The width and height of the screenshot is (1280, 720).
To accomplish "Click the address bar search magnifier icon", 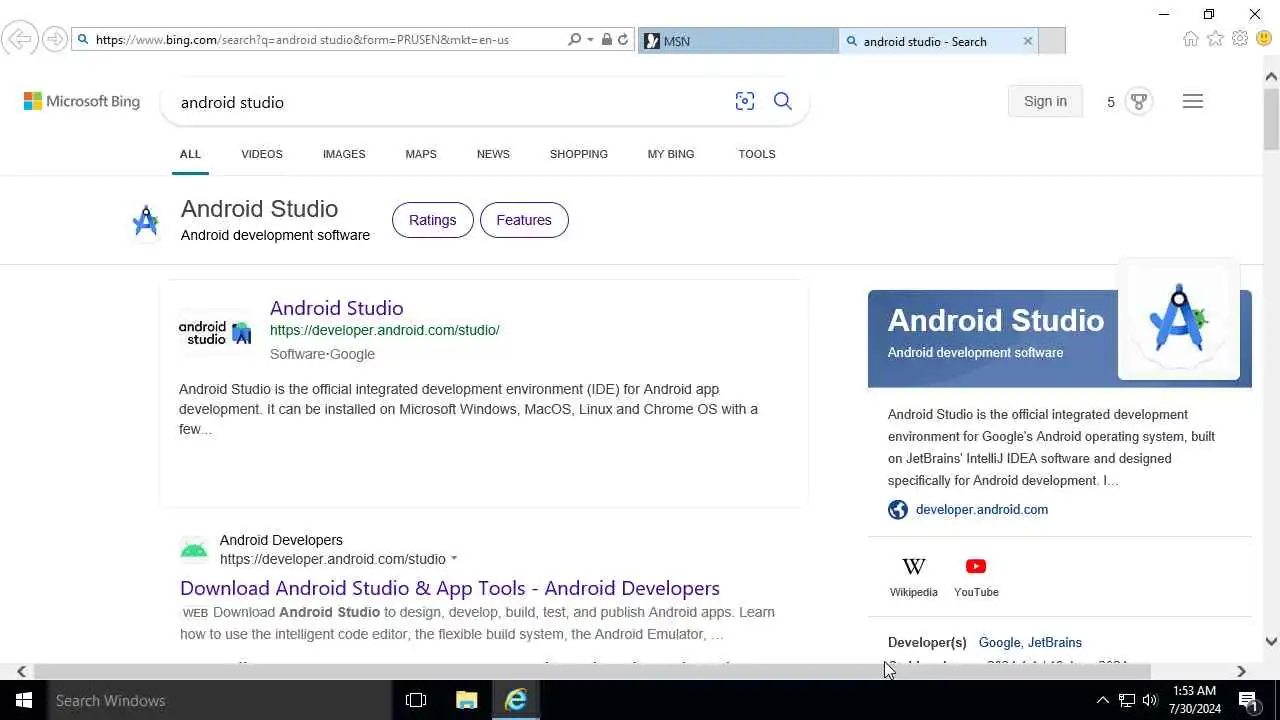I will (574, 40).
